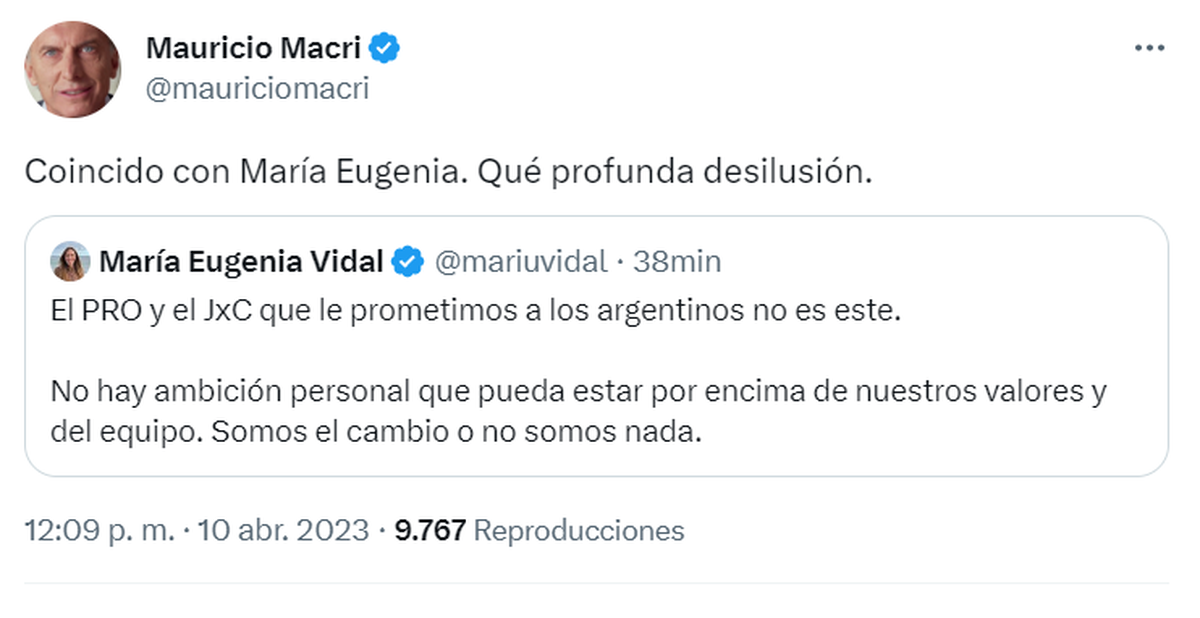Open the tweet's more options menu

pos(1149,49)
